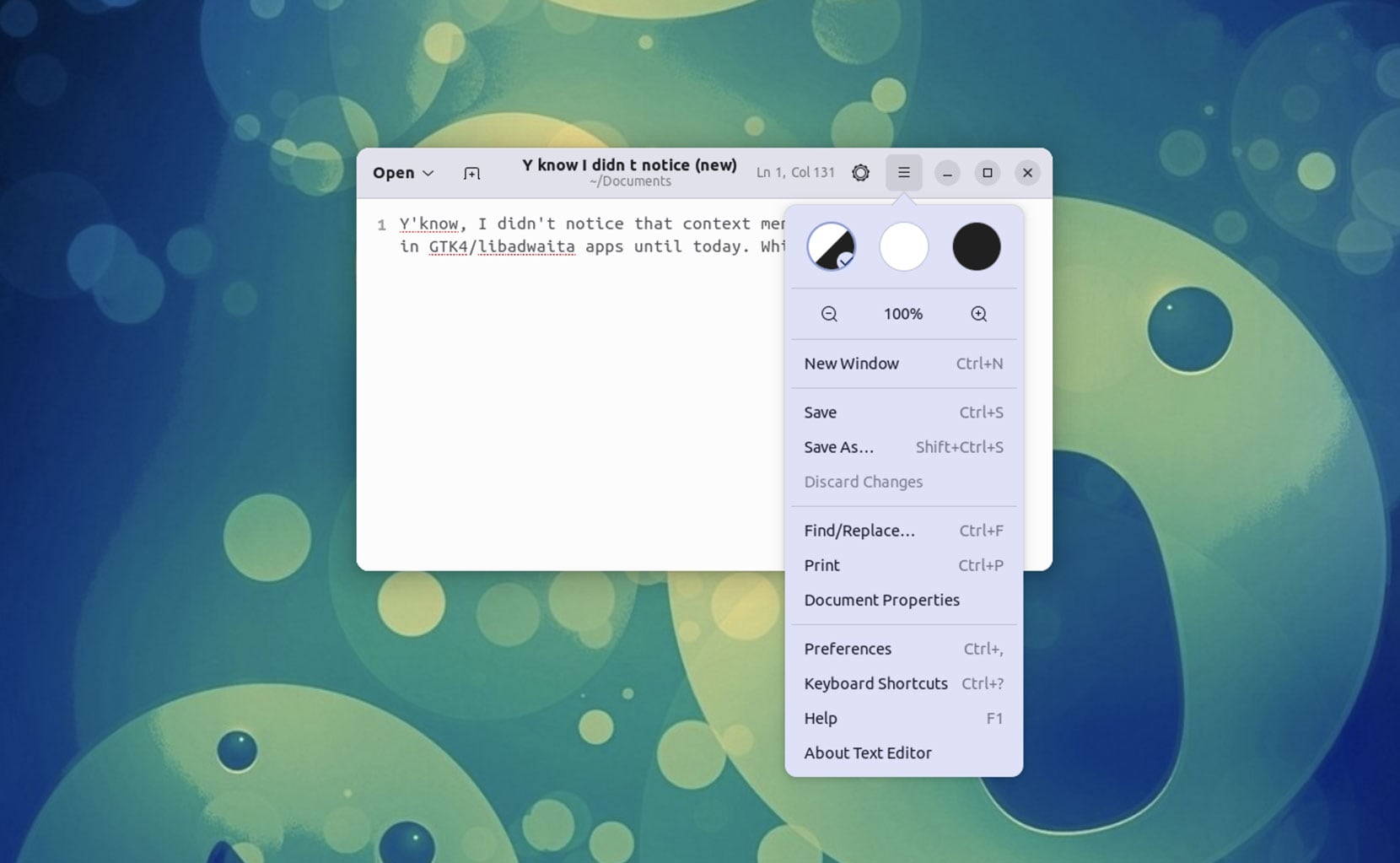Zoom in using the magnifier plus icon
Screen dimensions: 1400x863
tap(977, 313)
